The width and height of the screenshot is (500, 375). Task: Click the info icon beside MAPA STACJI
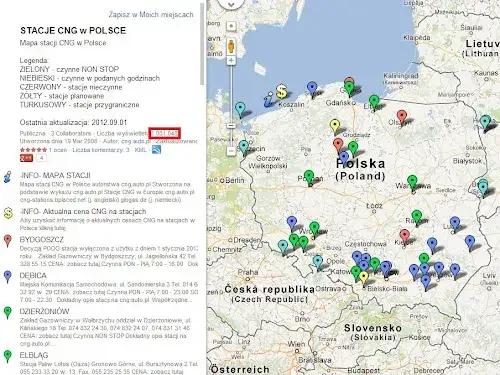click(x=8, y=177)
